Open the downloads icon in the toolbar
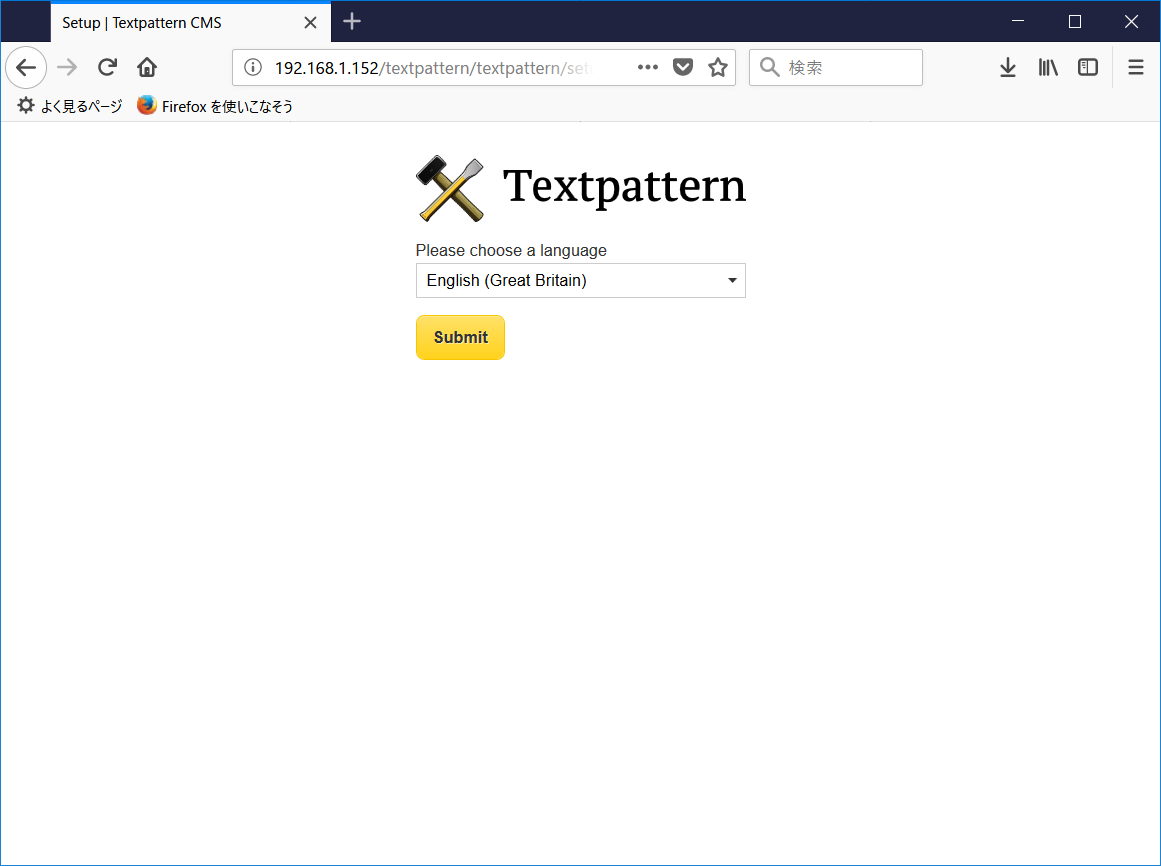Image resolution: width=1161 pixels, height=866 pixels. (1007, 67)
